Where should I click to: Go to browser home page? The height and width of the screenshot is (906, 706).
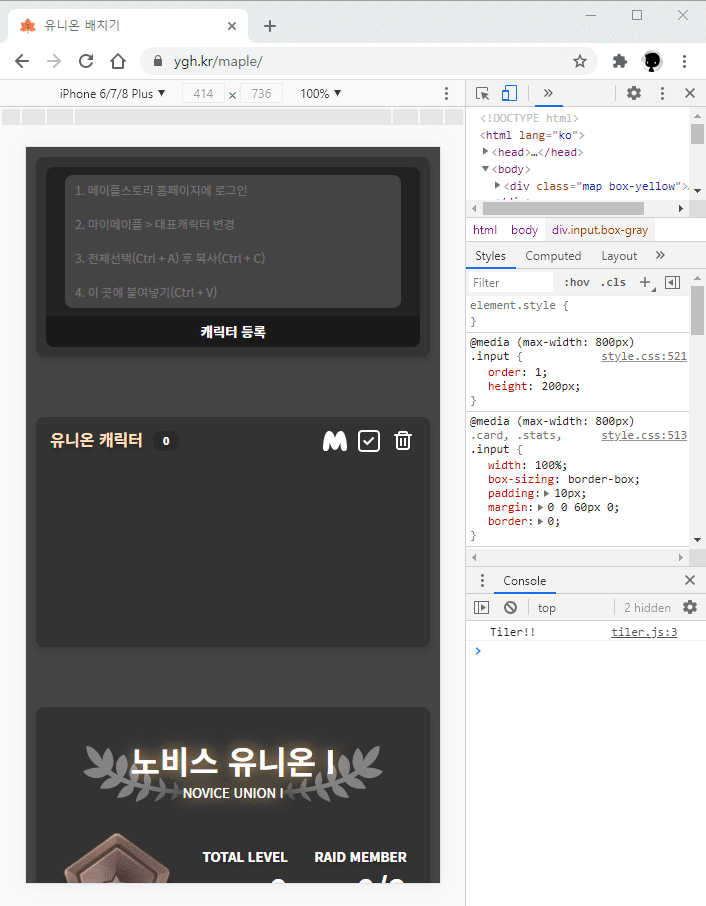(118, 61)
